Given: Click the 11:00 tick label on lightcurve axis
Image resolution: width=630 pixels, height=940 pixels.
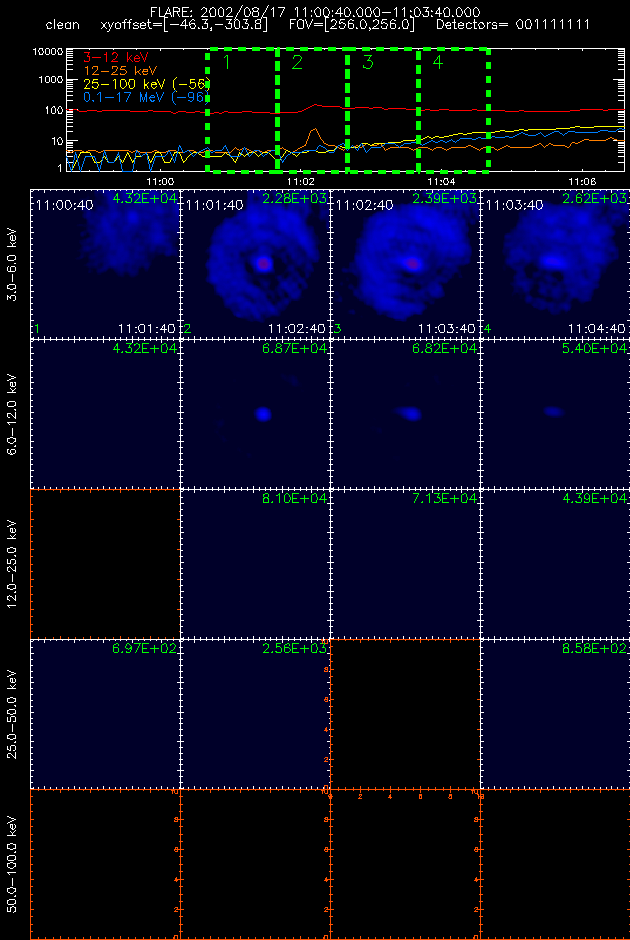Looking at the screenshot, I should (159, 180).
